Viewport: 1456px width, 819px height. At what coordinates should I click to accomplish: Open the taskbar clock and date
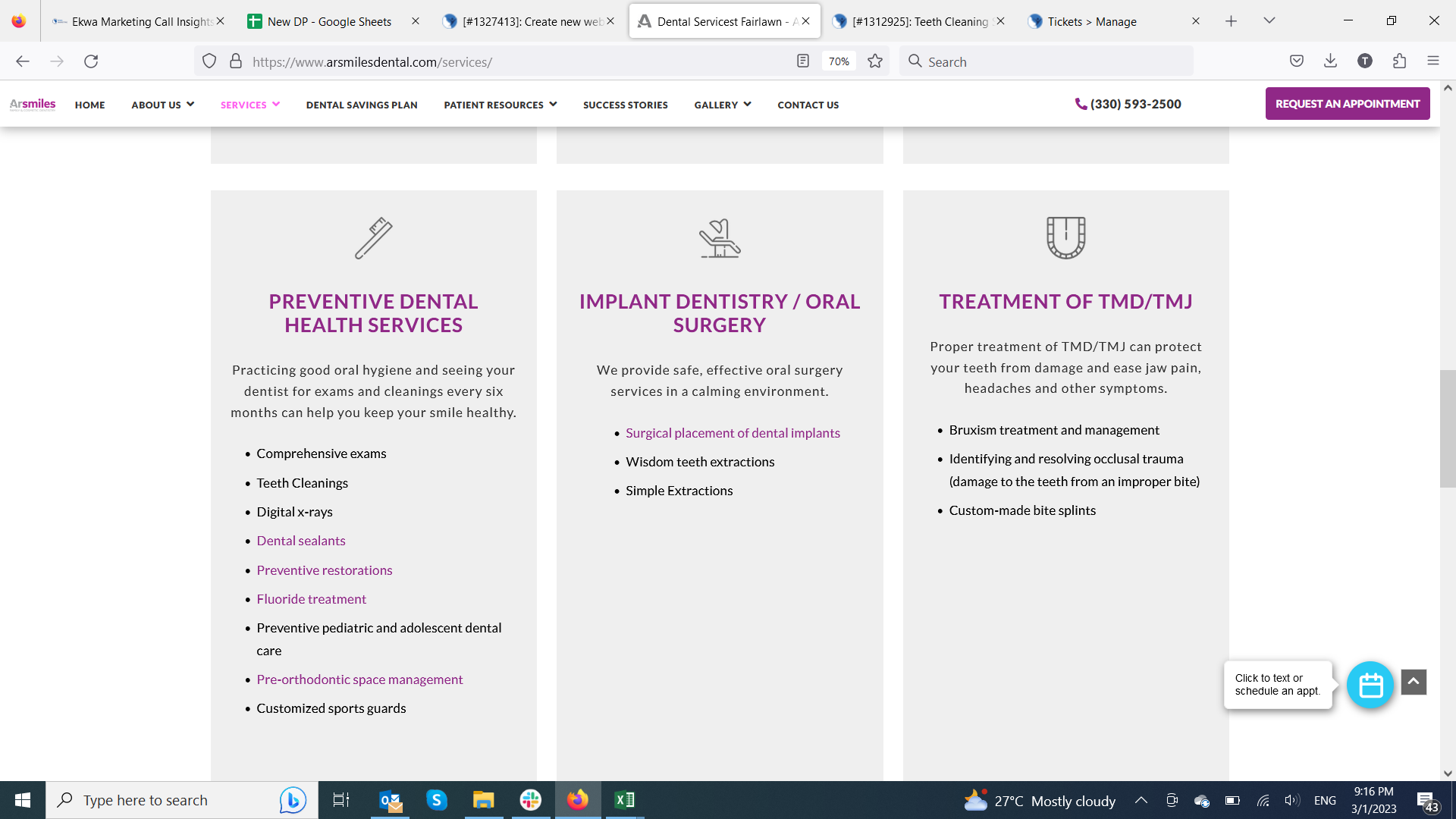1373,800
